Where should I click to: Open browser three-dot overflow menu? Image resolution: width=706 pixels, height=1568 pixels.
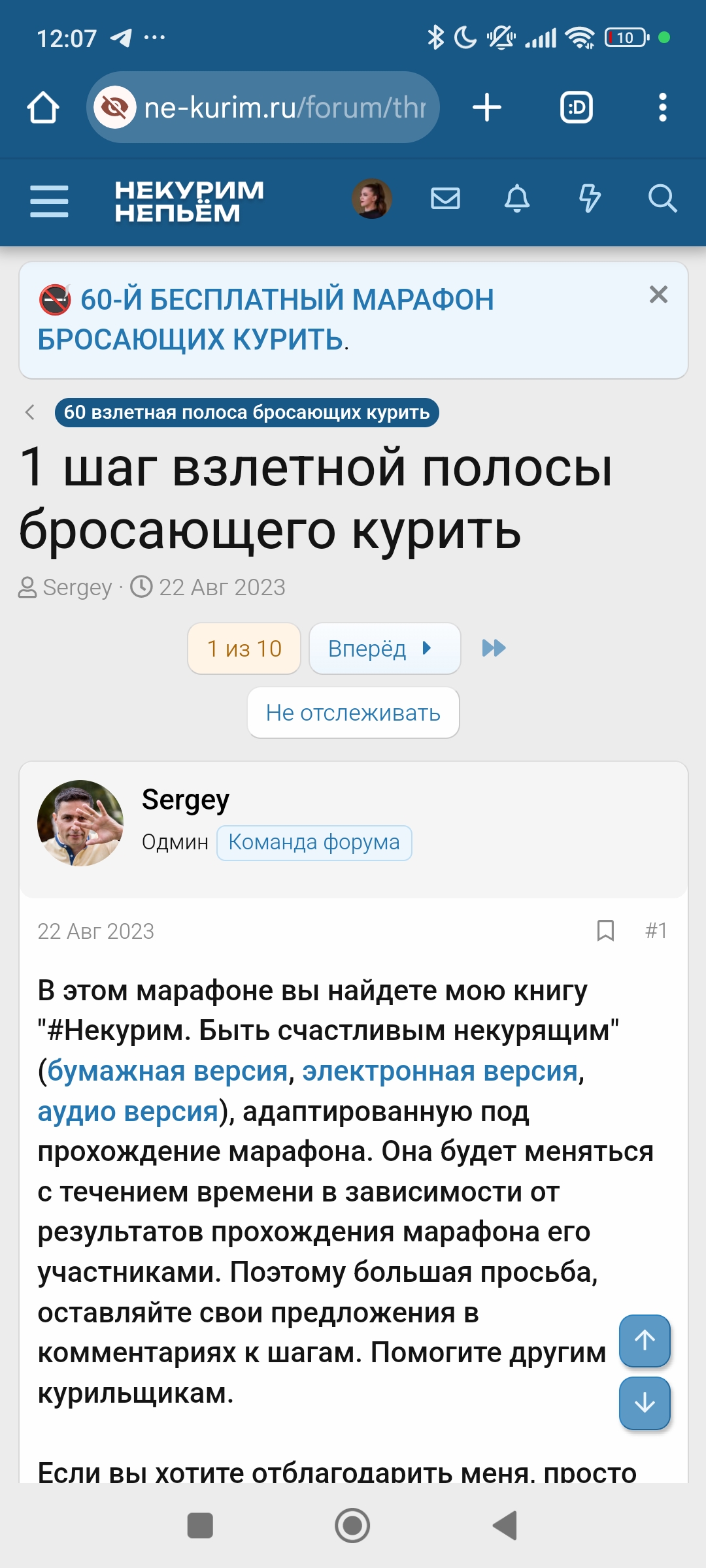tap(662, 108)
